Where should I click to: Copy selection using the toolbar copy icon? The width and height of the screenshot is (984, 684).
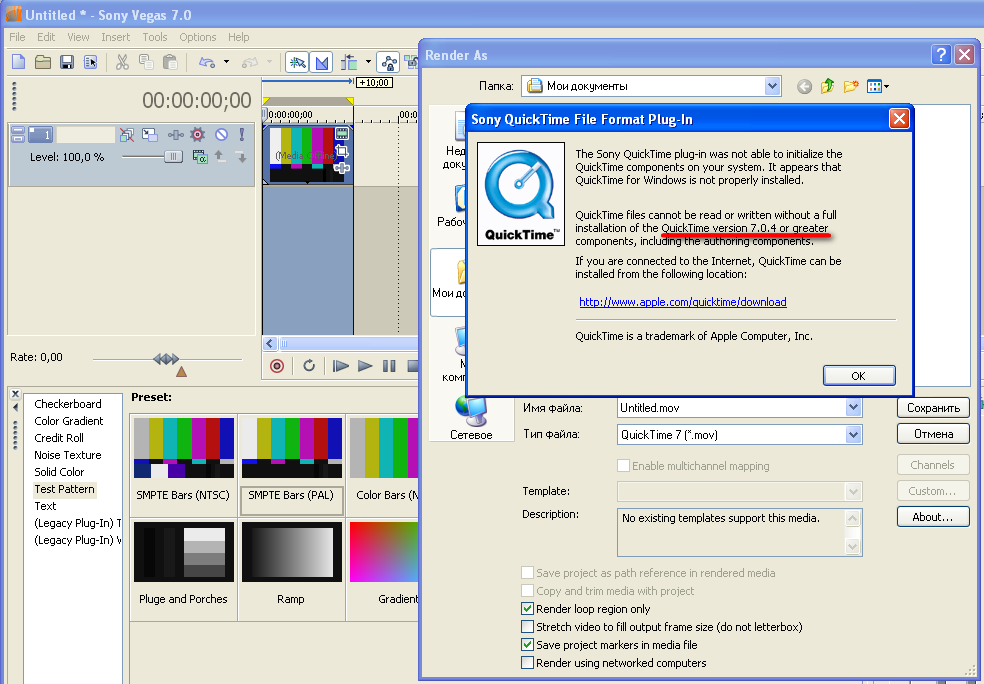146,61
